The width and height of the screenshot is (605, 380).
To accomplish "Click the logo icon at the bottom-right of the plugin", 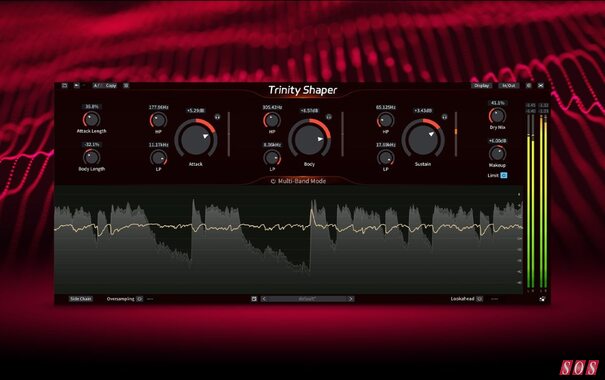I will point(542,299).
